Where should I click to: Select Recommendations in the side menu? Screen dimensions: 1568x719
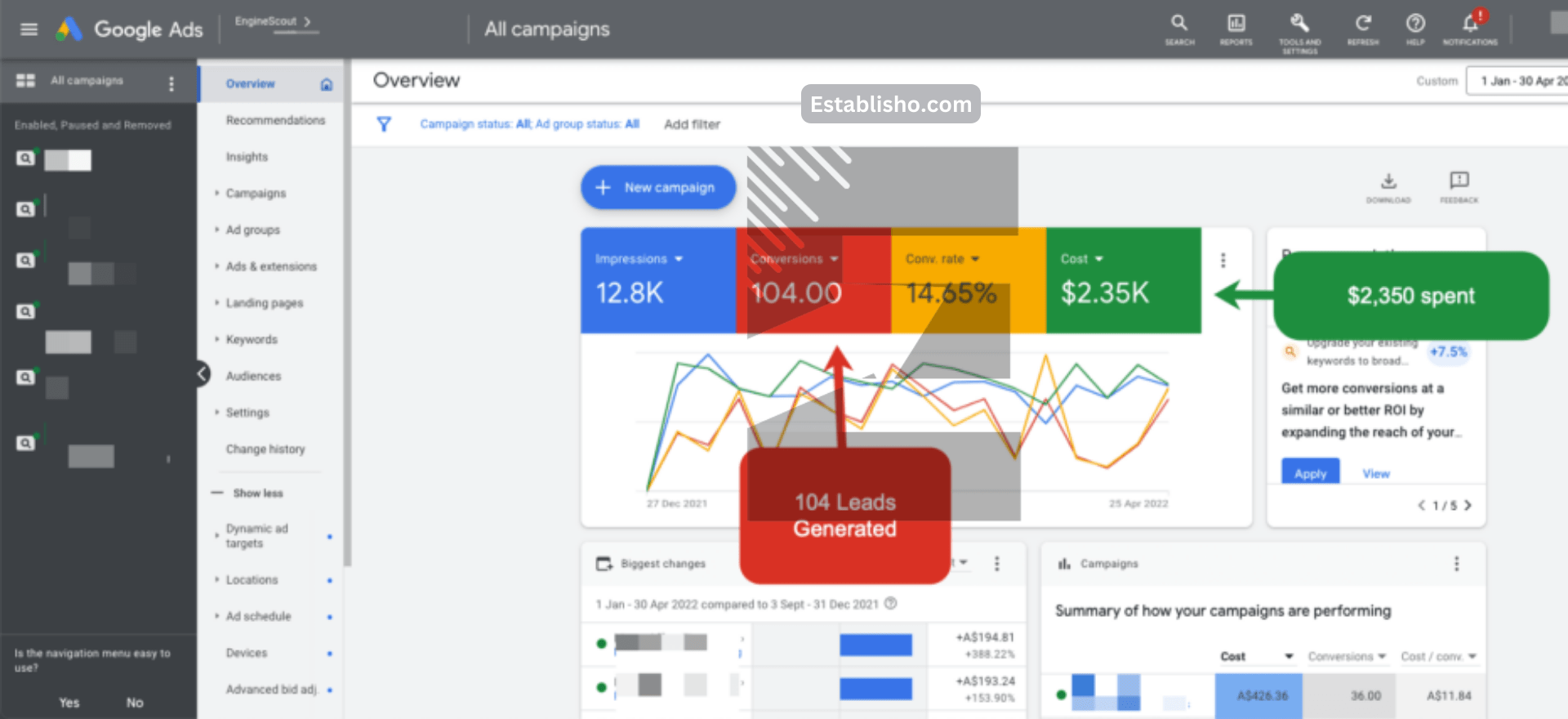point(275,120)
